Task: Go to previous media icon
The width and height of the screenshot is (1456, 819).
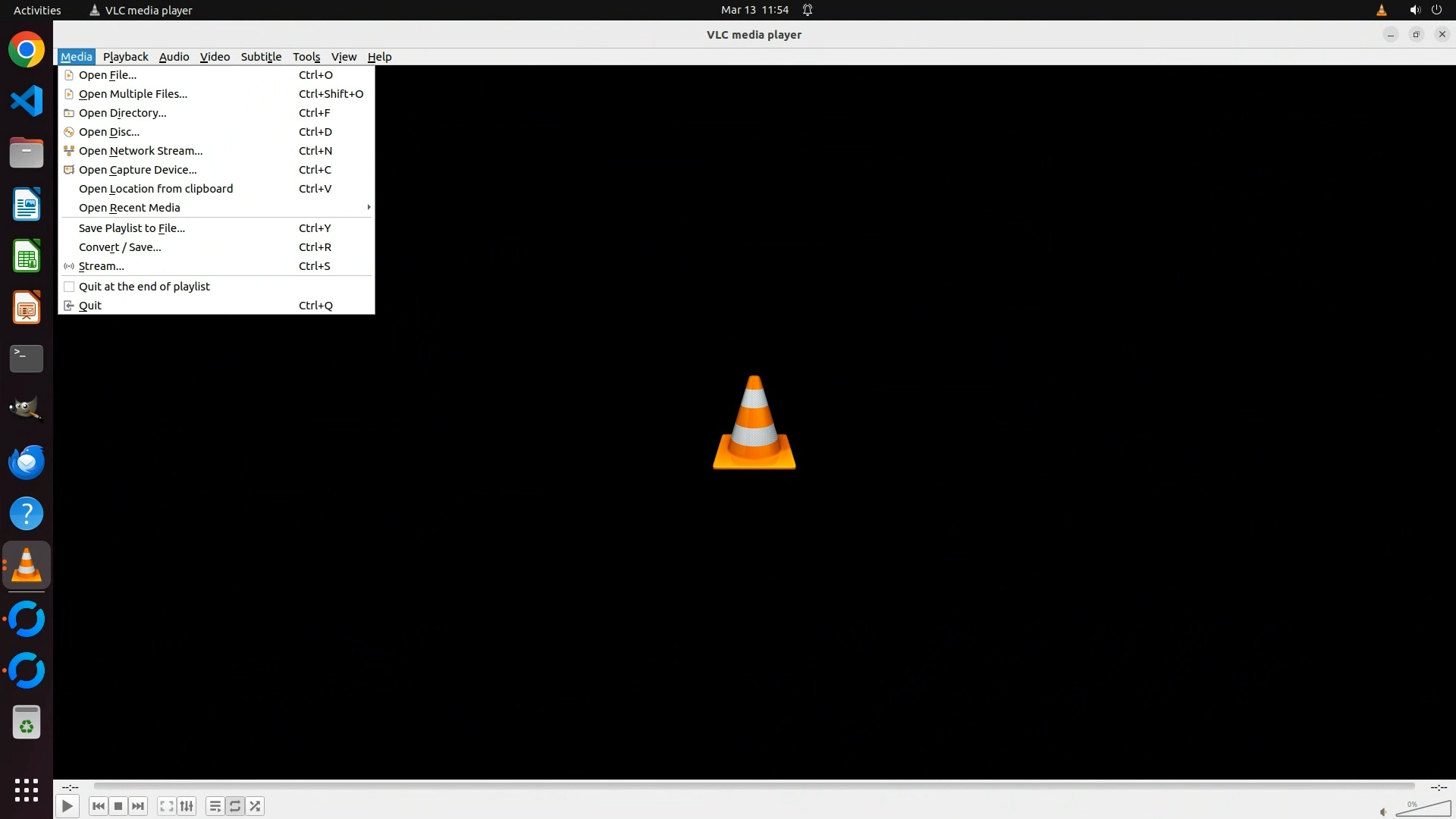Action: tap(98, 806)
